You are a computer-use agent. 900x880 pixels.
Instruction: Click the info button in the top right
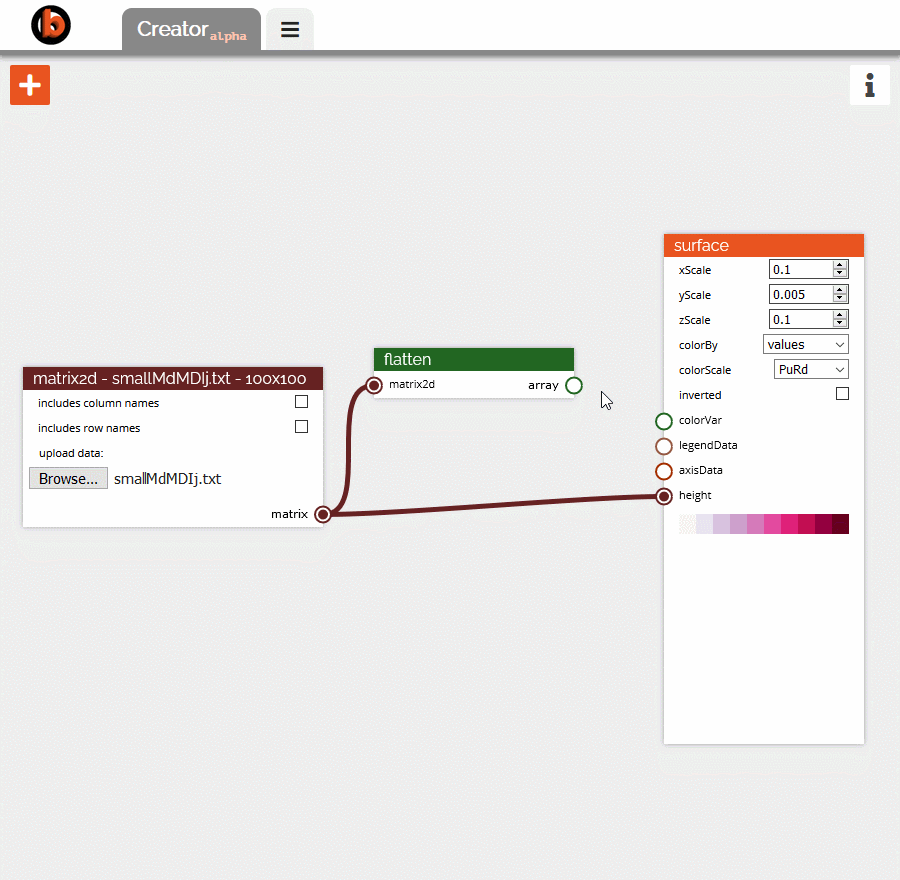pyautogui.click(x=869, y=85)
